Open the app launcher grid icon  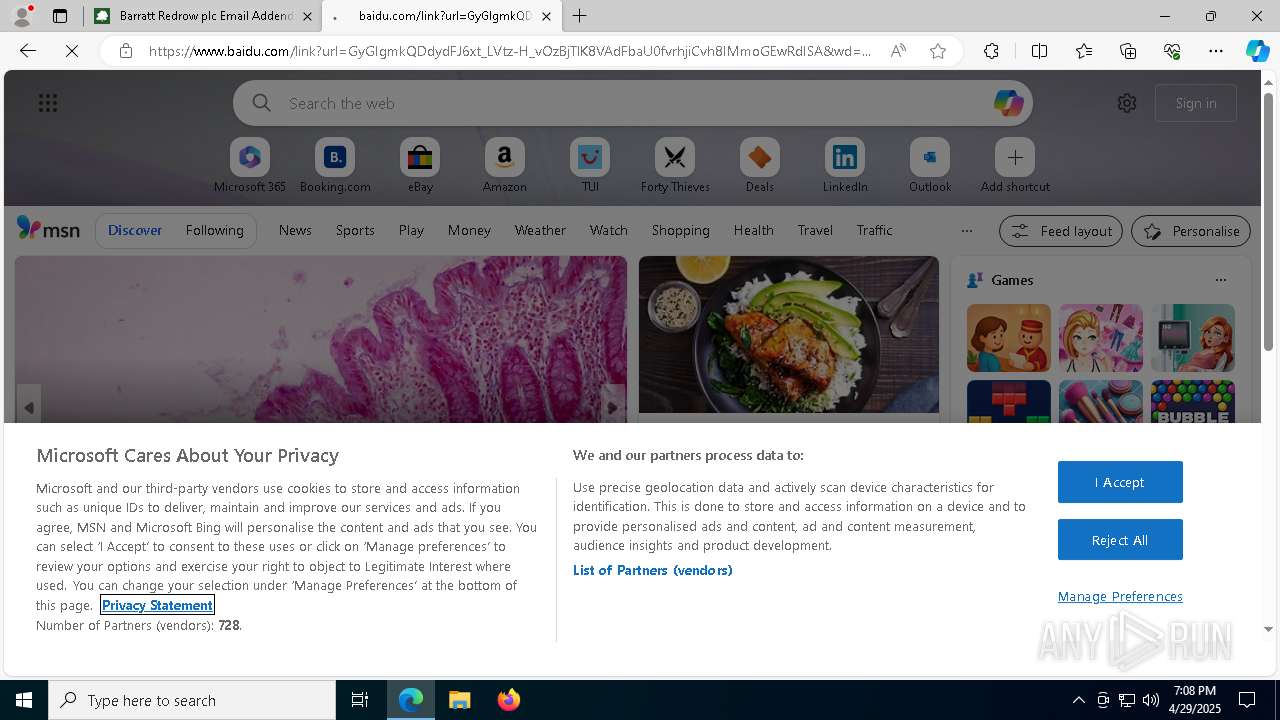(48, 103)
